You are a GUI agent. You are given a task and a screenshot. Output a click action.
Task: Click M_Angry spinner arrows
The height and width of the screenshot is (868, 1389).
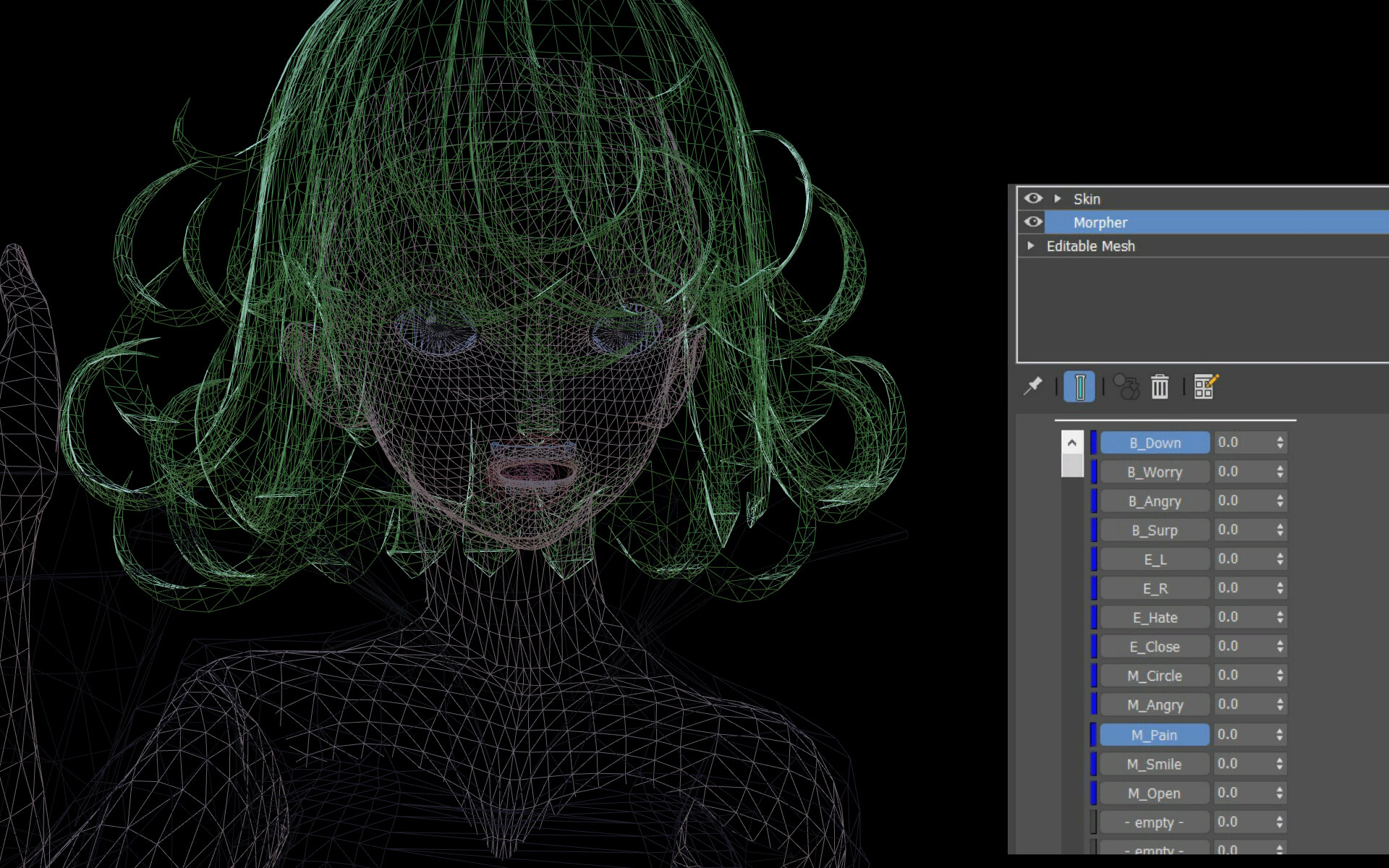(x=1280, y=705)
